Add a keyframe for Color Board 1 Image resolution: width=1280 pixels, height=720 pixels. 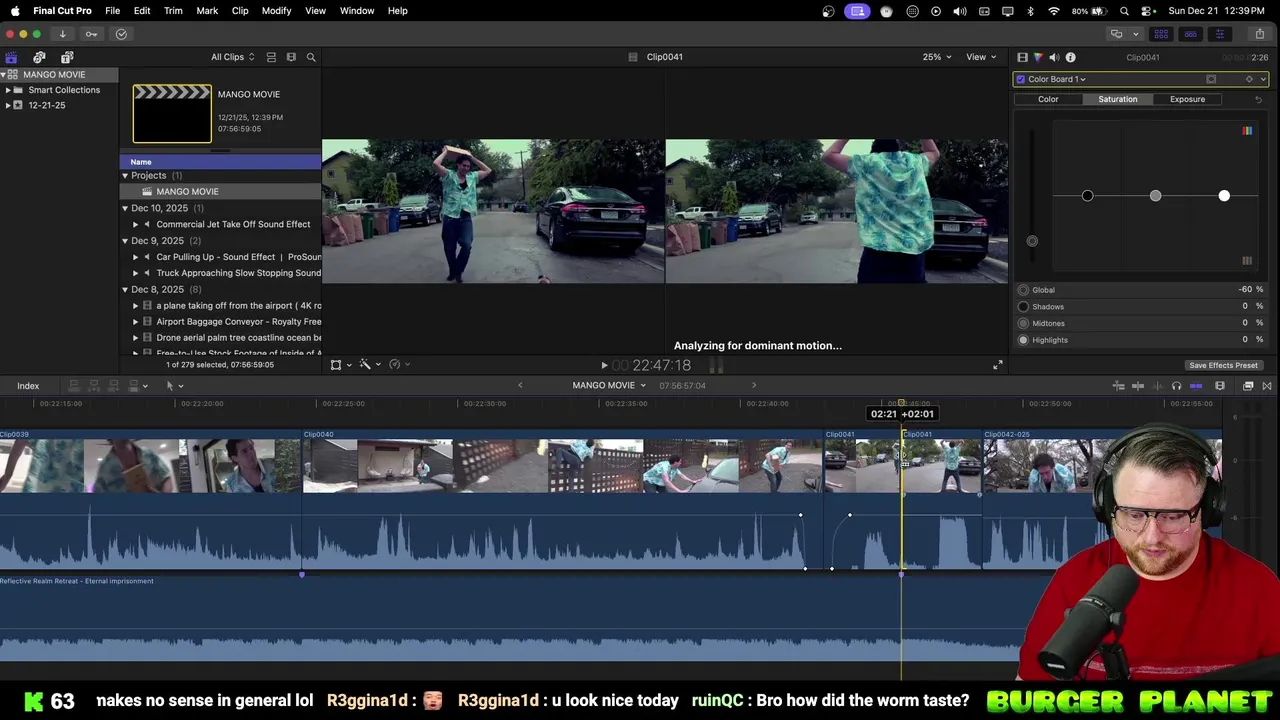(1249, 79)
